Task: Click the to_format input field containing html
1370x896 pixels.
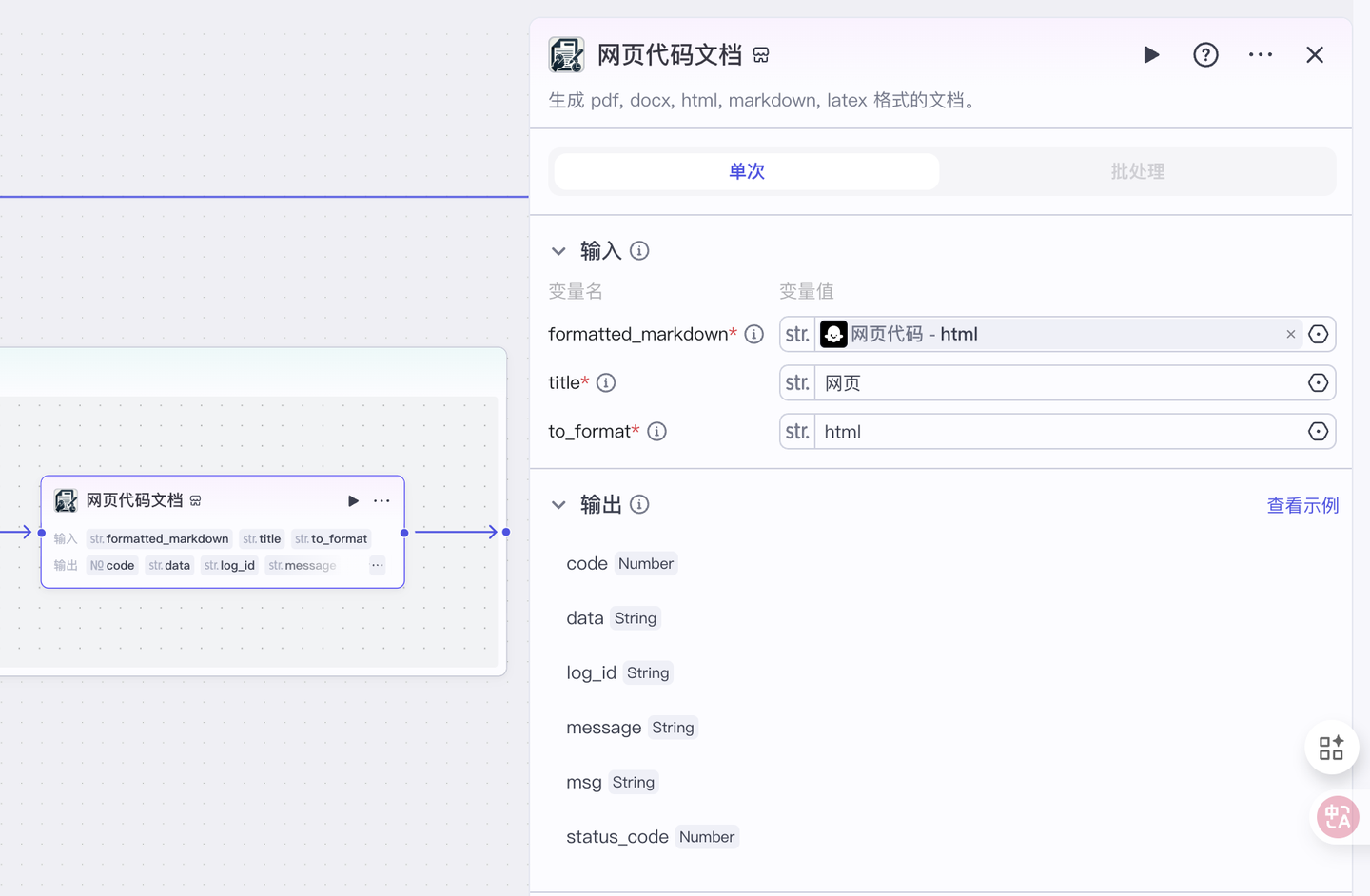Action: (1056, 432)
